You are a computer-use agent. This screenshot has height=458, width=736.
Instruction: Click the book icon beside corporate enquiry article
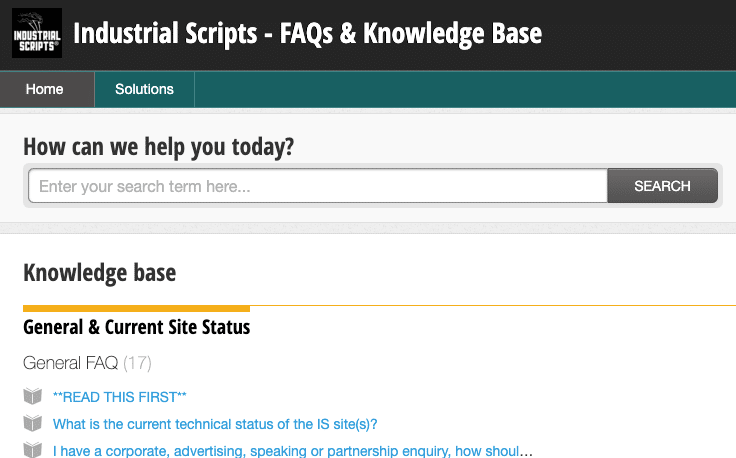[x=33, y=450]
